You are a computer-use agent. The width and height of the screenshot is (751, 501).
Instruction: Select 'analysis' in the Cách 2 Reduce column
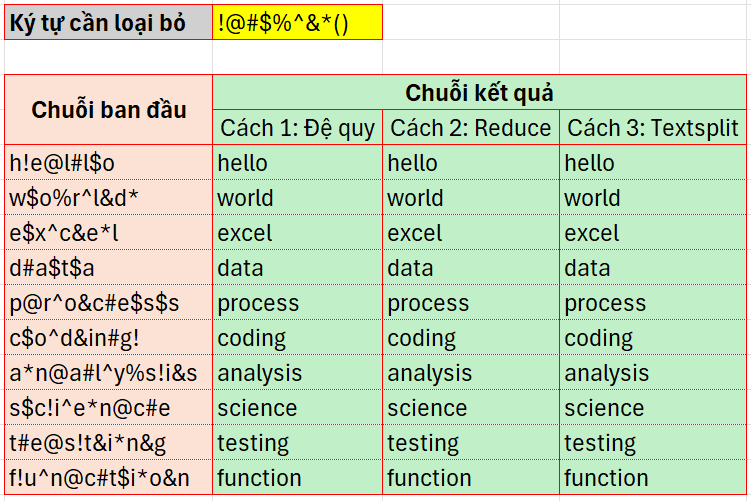[x=470, y=373]
